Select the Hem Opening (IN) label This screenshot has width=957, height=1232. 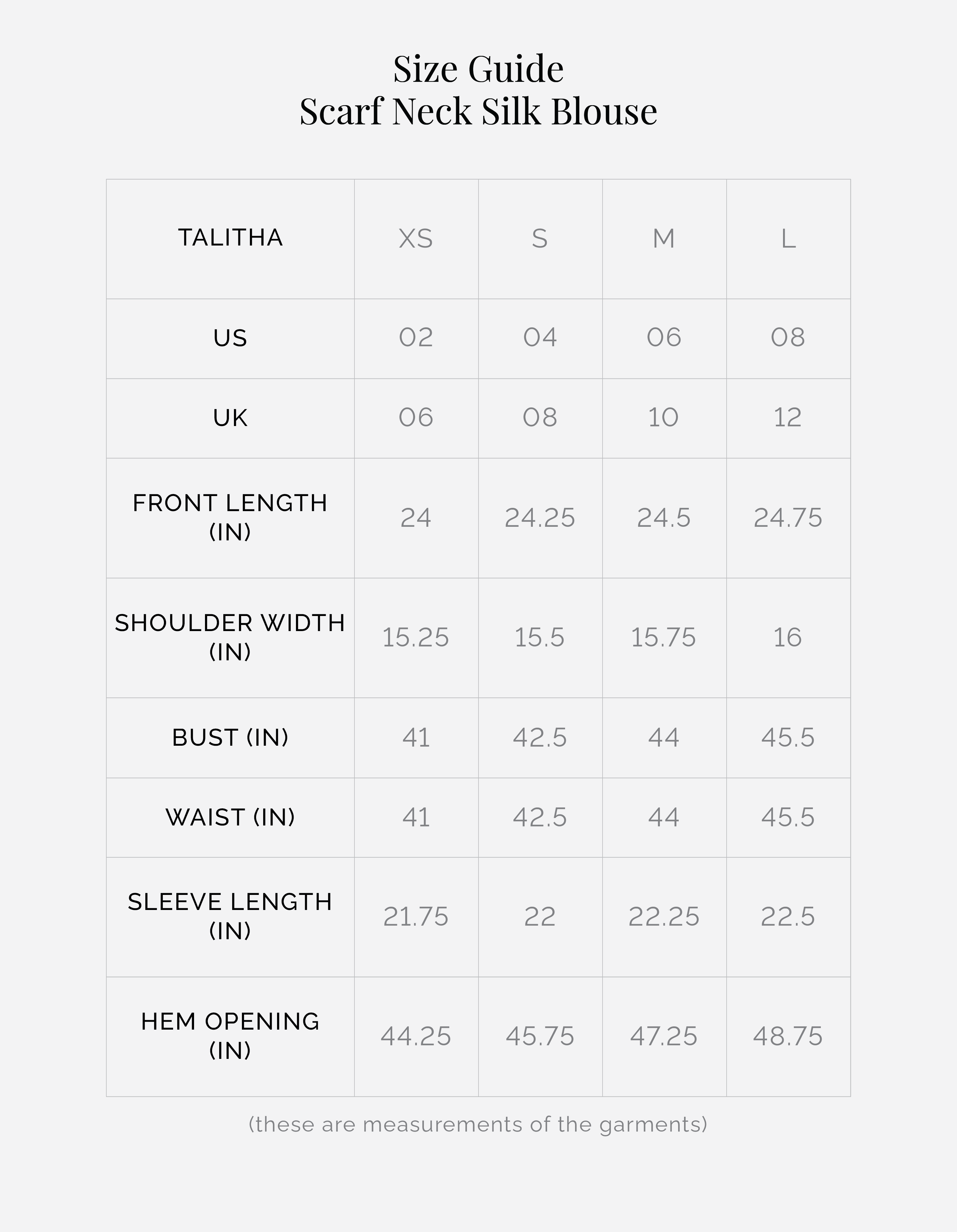point(230,1036)
